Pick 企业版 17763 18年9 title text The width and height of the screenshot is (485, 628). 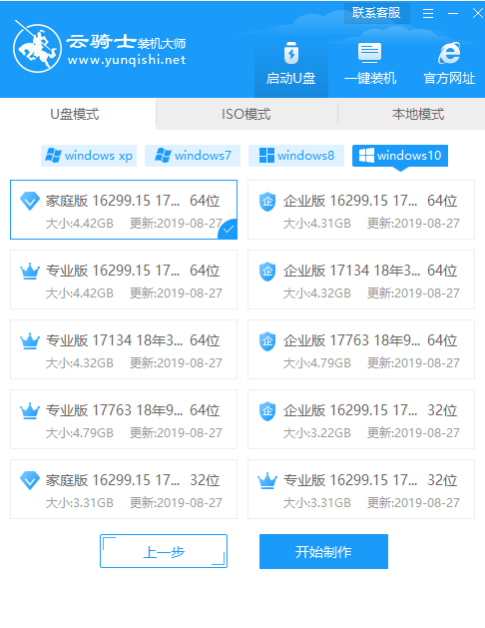[x=370, y=341]
